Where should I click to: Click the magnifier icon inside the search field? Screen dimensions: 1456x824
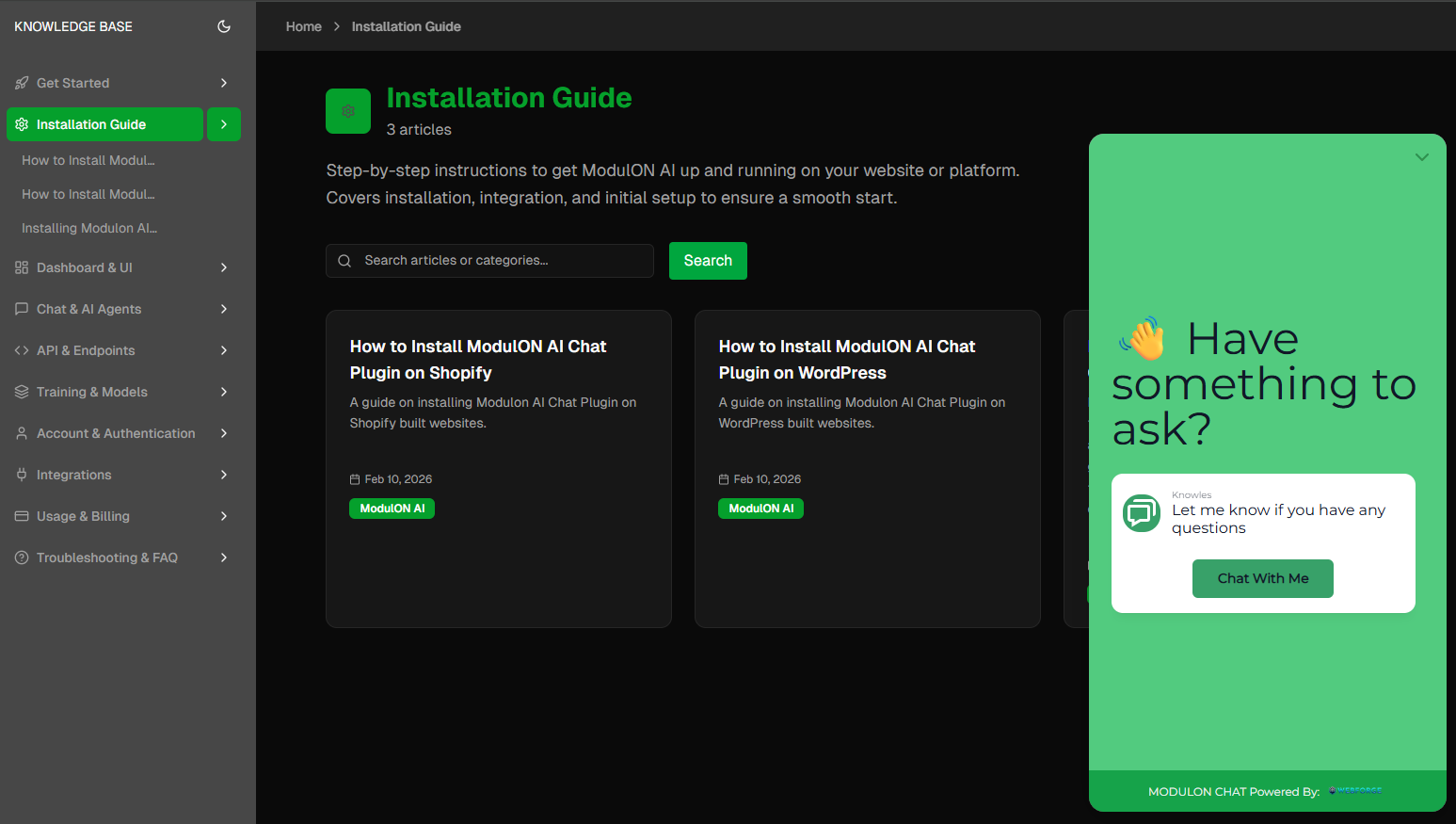pyautogui.click(x=344, y=260)
